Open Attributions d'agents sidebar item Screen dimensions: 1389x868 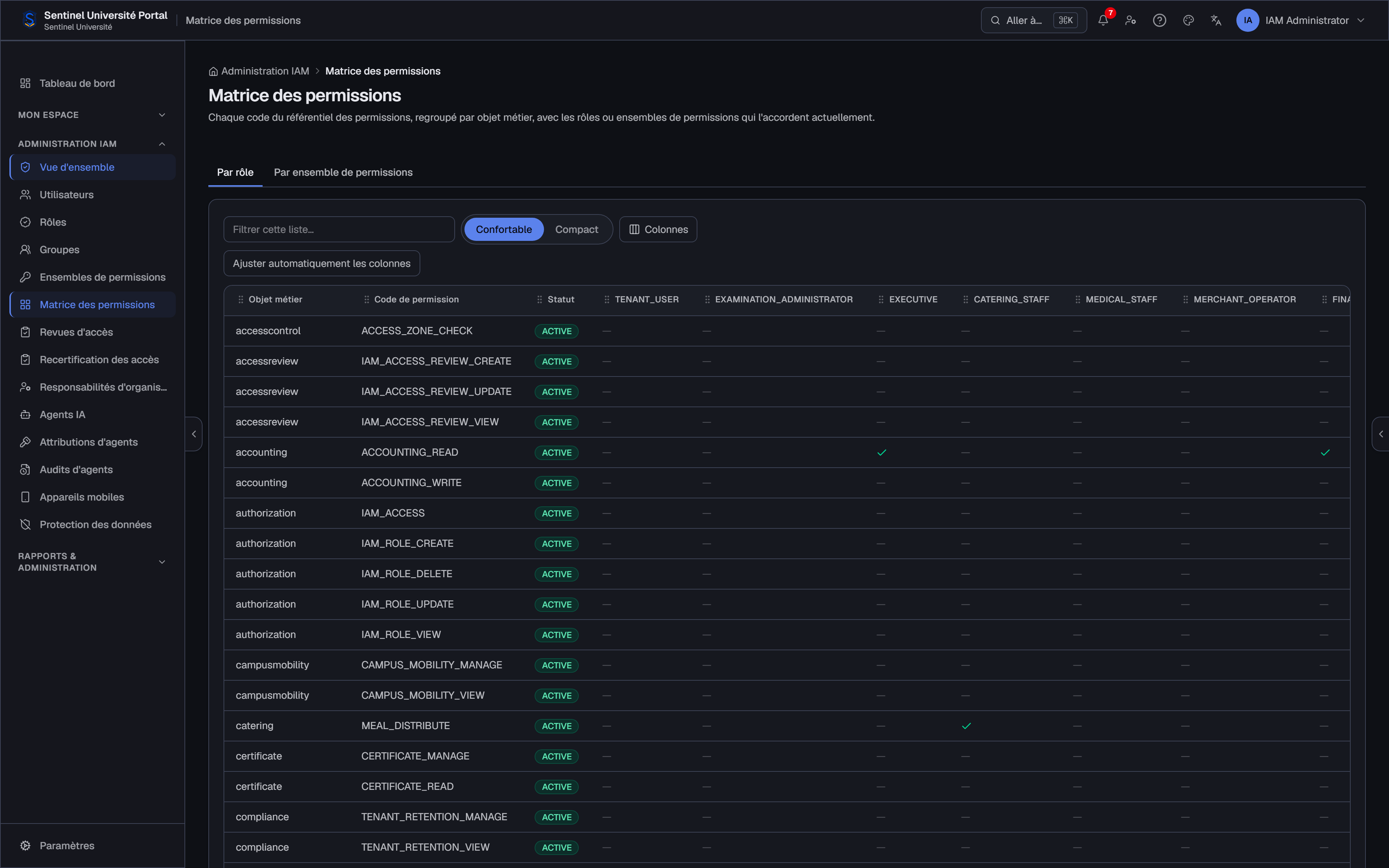[x=92, y=442]
